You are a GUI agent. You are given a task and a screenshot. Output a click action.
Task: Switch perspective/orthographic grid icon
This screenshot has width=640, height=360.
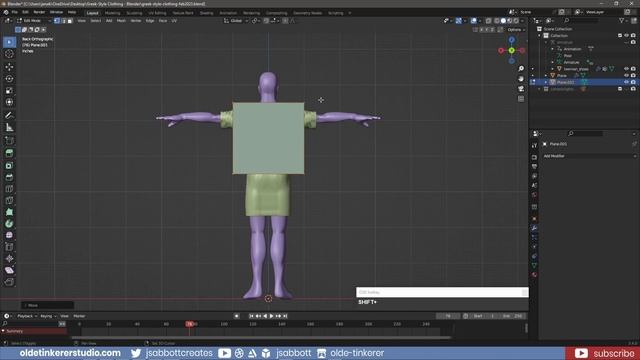tap(521, 99)
